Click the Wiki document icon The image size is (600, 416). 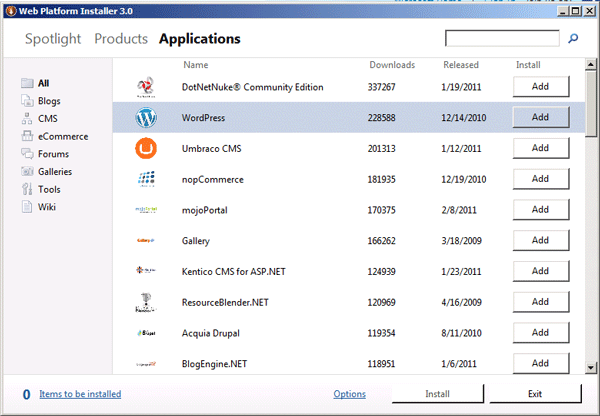tap(27, 207)
